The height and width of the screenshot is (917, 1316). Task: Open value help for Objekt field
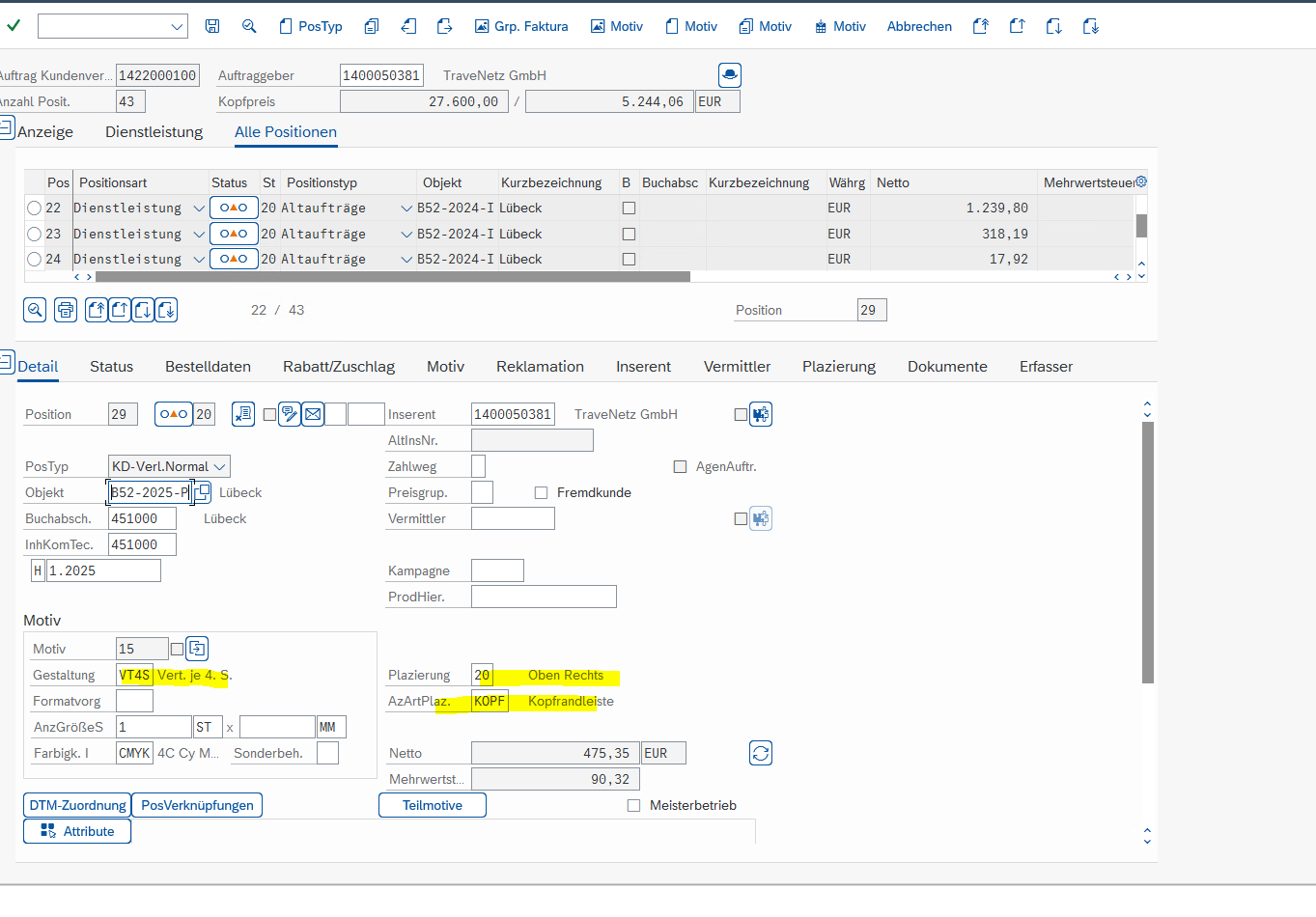pyautogui.click(x=201, y=492)
